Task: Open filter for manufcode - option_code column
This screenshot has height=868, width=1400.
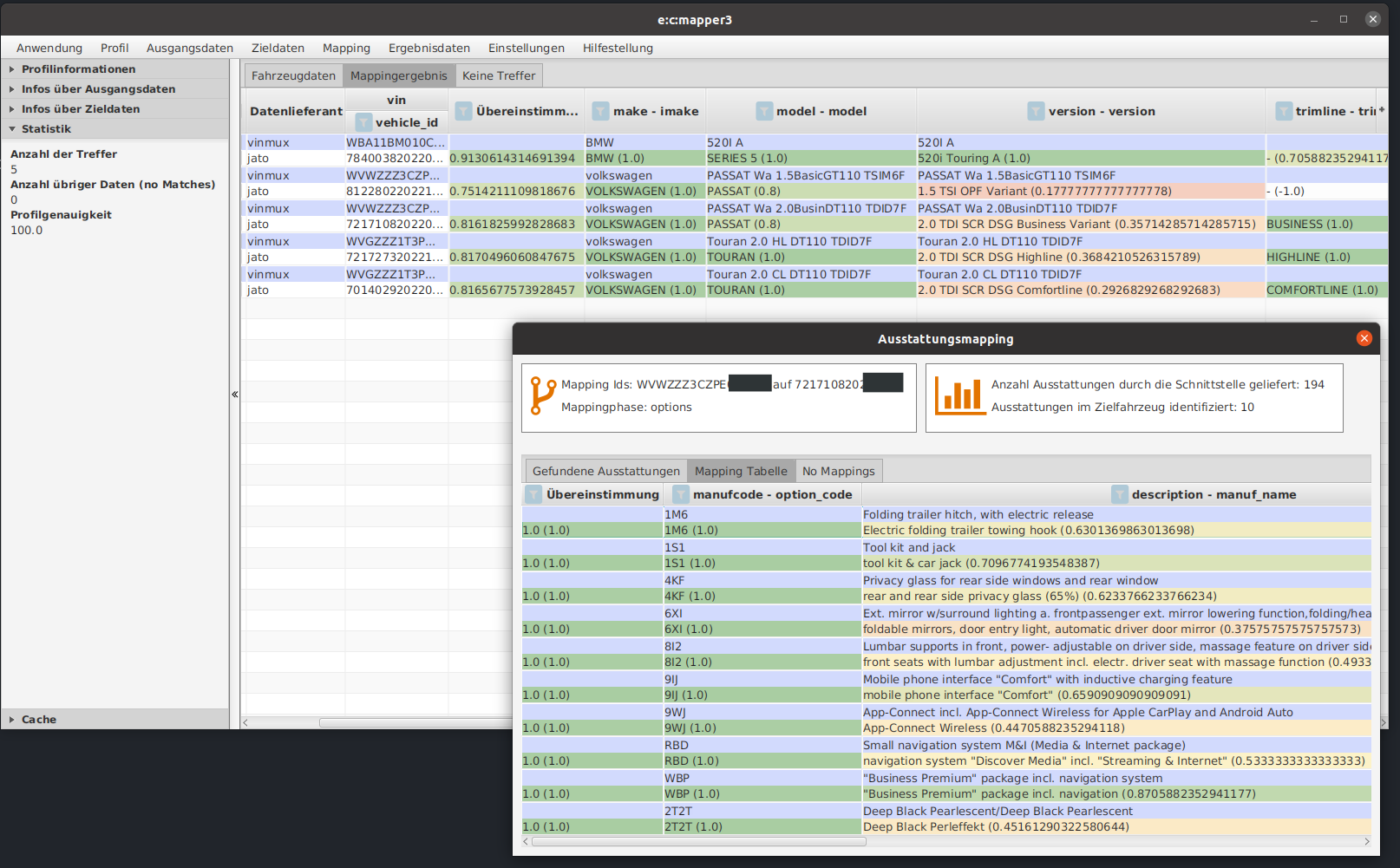Action: tap(681, 494)
